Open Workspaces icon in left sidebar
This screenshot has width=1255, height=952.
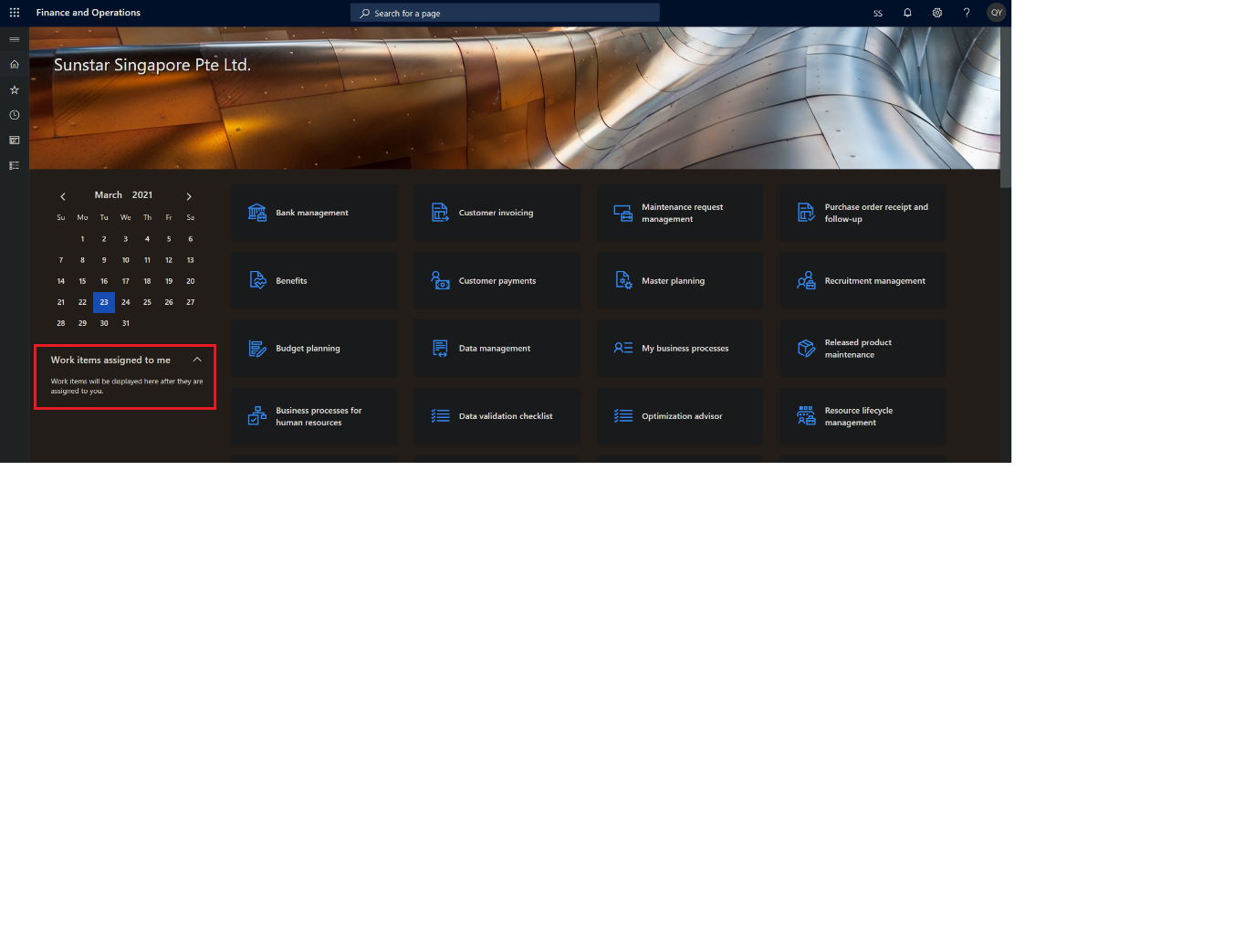click(15, 141)
